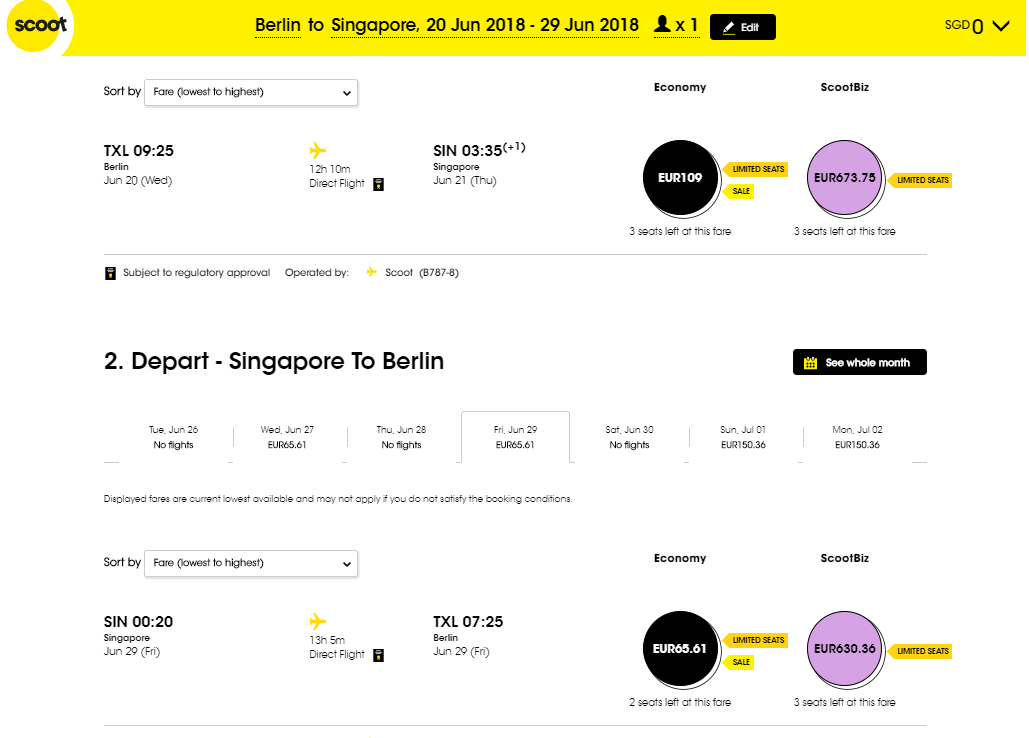1029x738 pixels.
Task: Change the passenger count x 1
Action: coord(677,25)
